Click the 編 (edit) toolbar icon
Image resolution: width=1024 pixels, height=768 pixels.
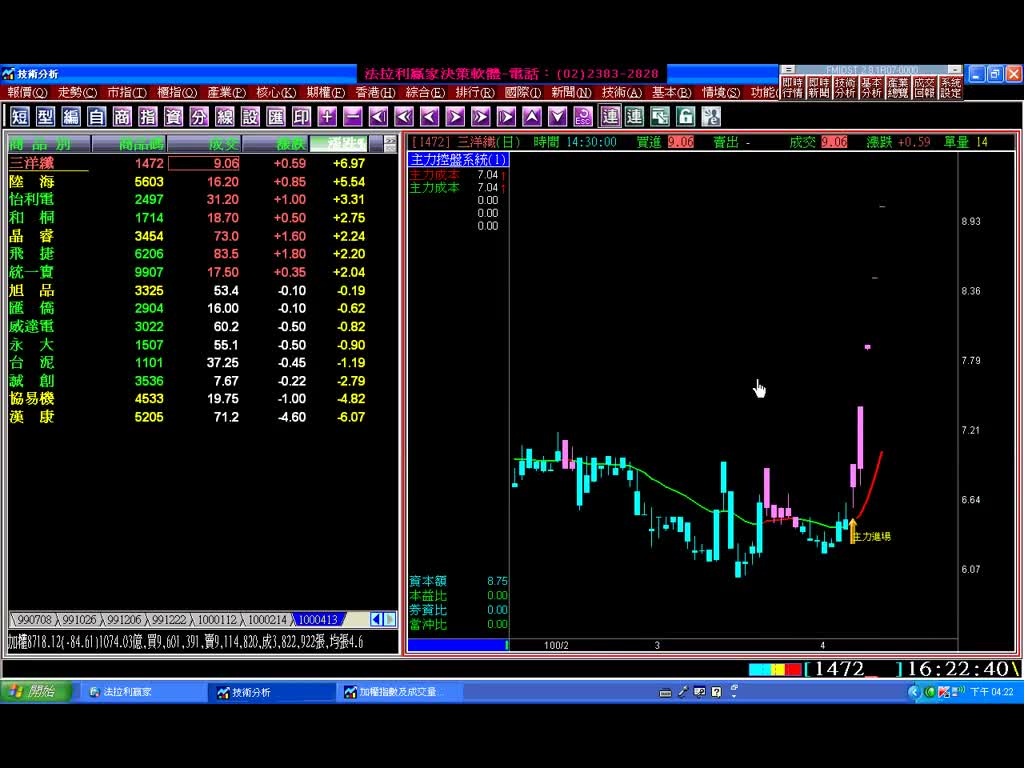click(x=71, y=117)
